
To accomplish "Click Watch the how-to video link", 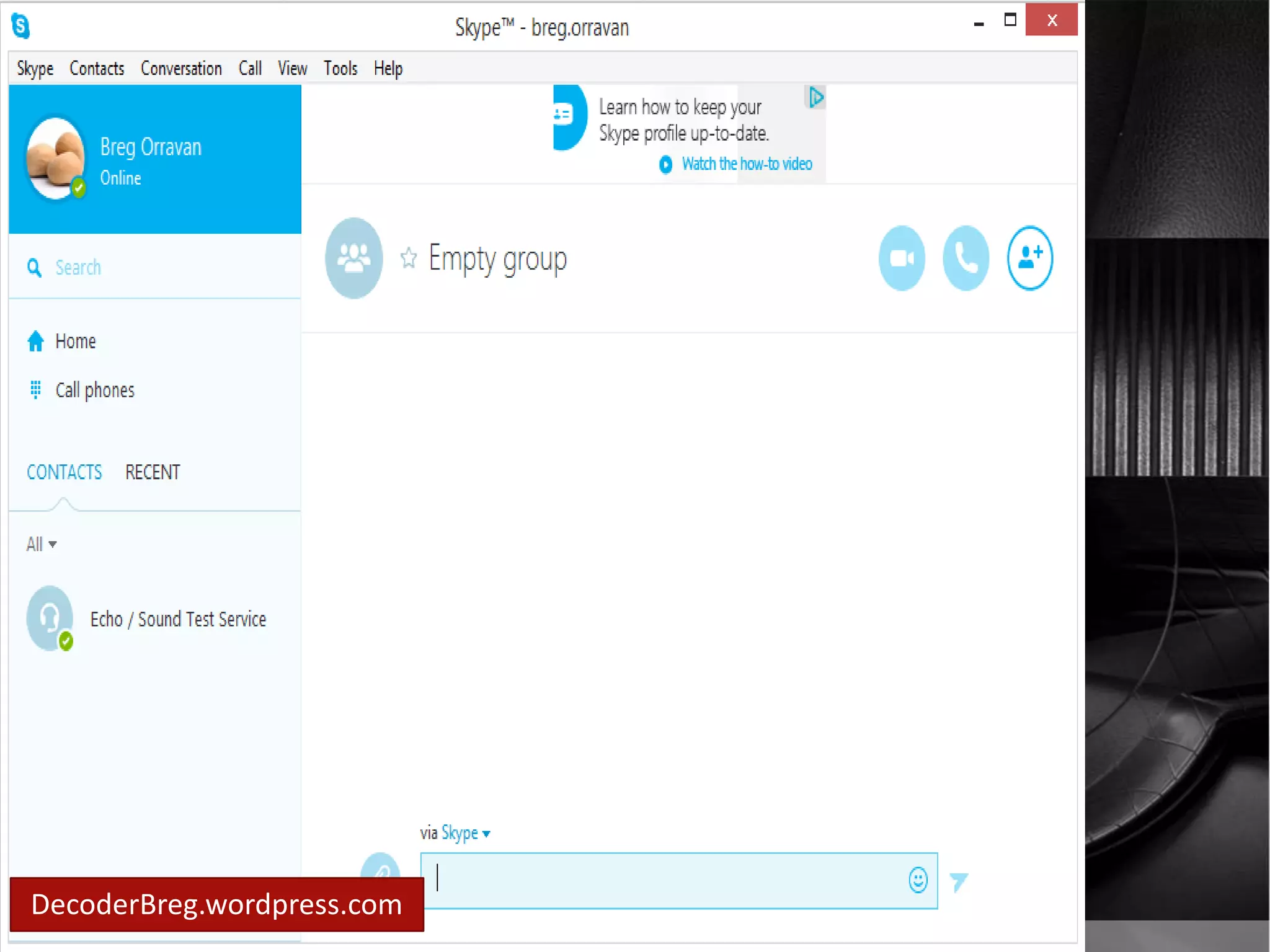I will [x=746, y=164].
